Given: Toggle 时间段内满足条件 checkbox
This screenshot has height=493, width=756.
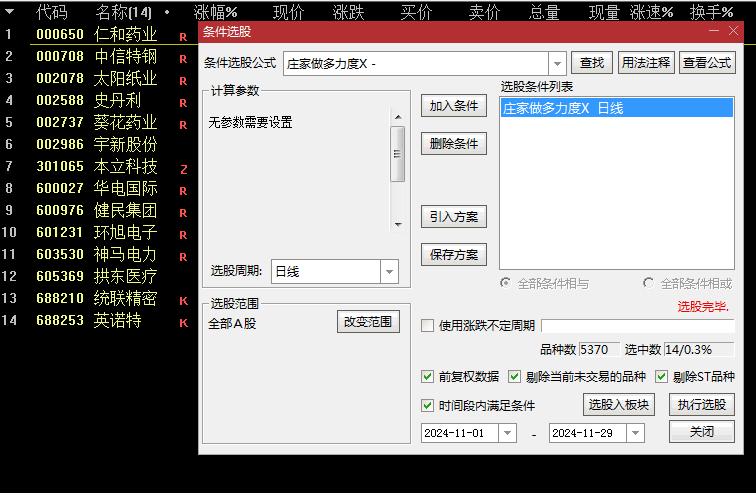Looking at the screenshot, I should tap(427, 405).
